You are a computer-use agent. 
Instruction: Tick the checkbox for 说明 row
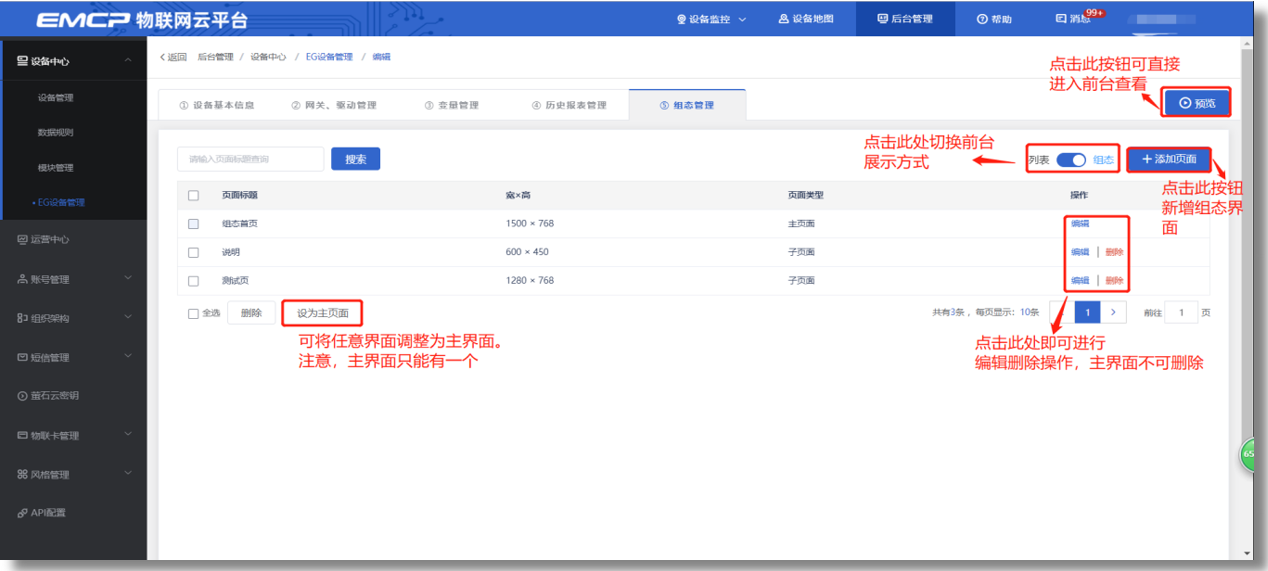194,252
